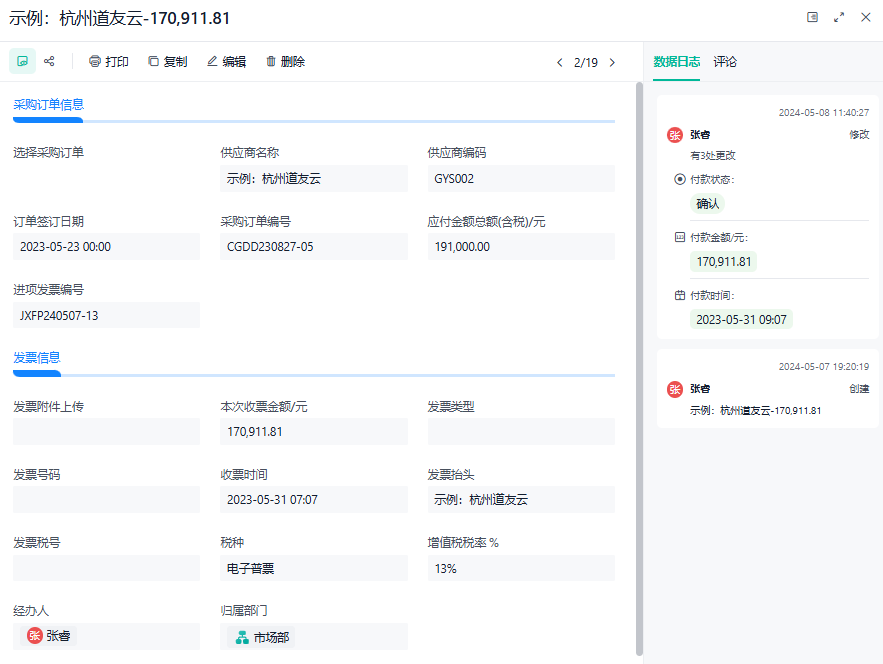Click the 订单签订日期 value 2023-05-23 00:00

[106, 247]
